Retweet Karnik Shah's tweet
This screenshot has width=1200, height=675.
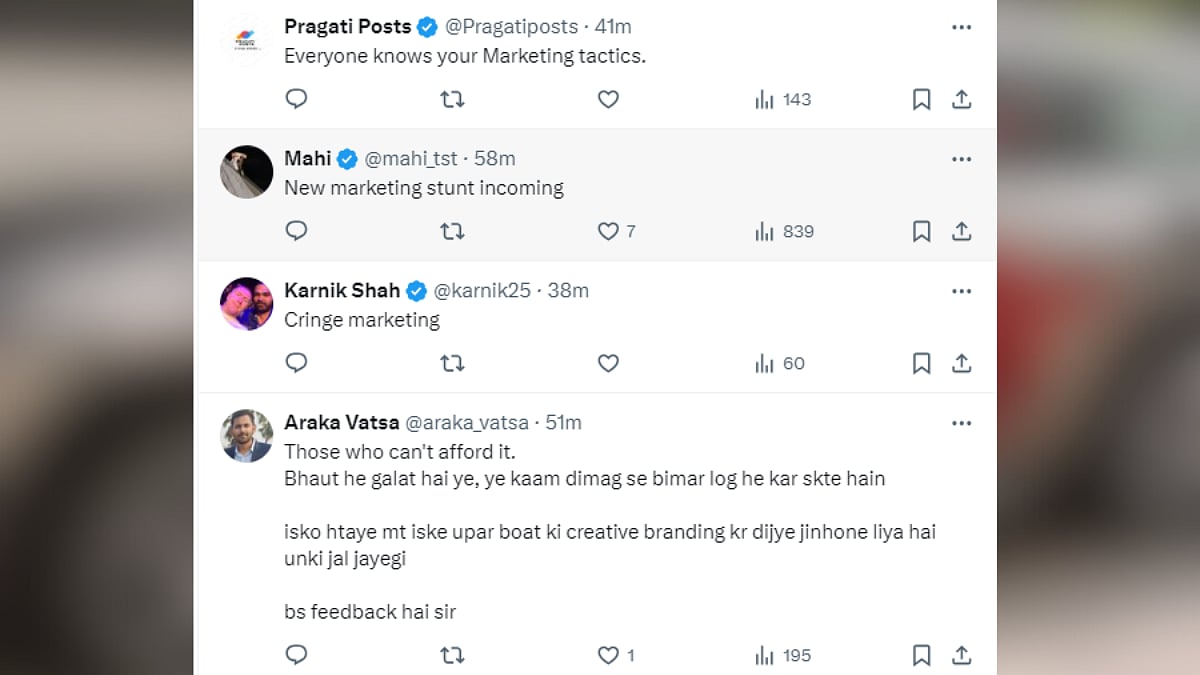(x=452, y=363)
